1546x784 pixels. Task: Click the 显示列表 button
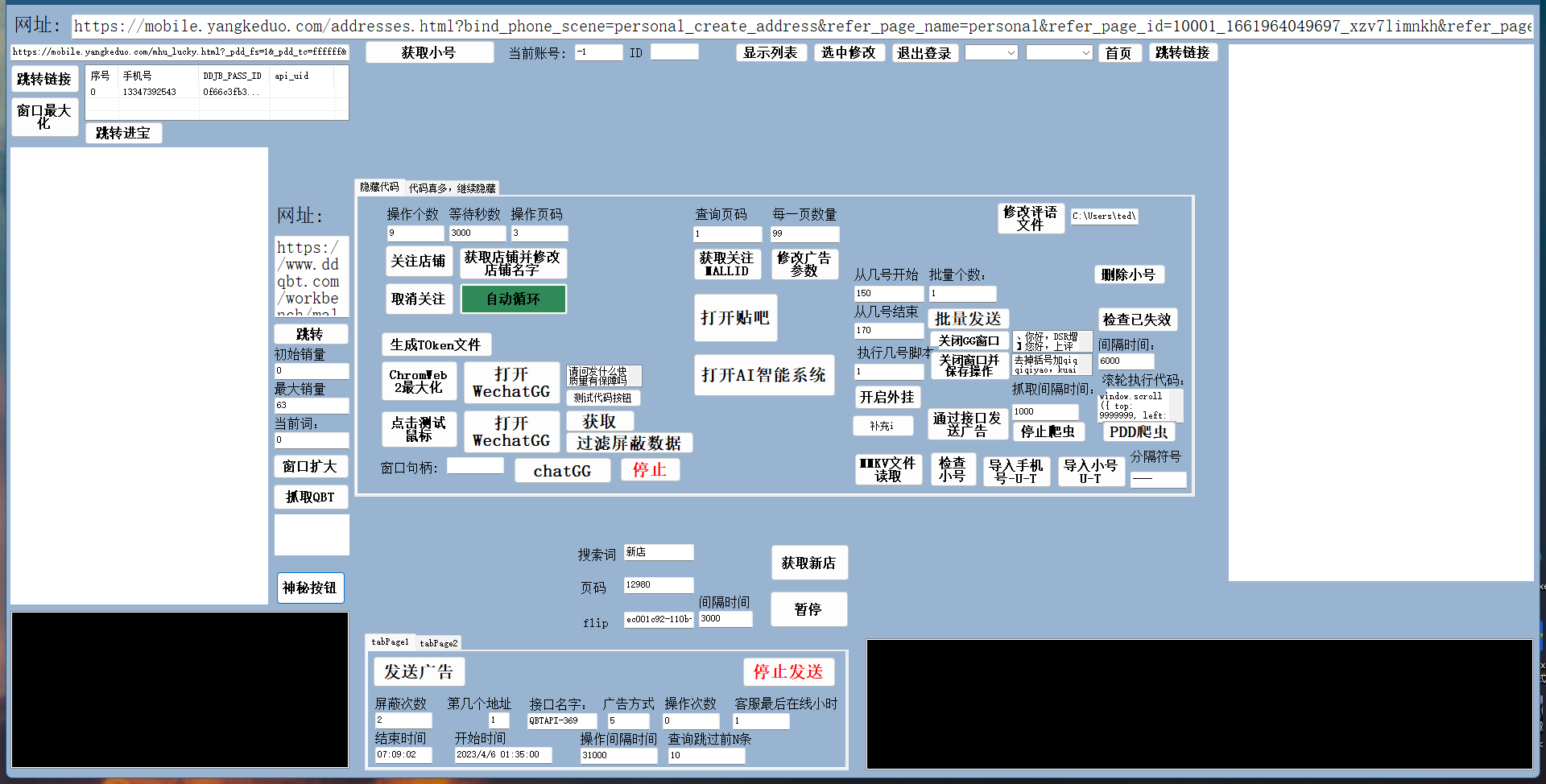771,52
